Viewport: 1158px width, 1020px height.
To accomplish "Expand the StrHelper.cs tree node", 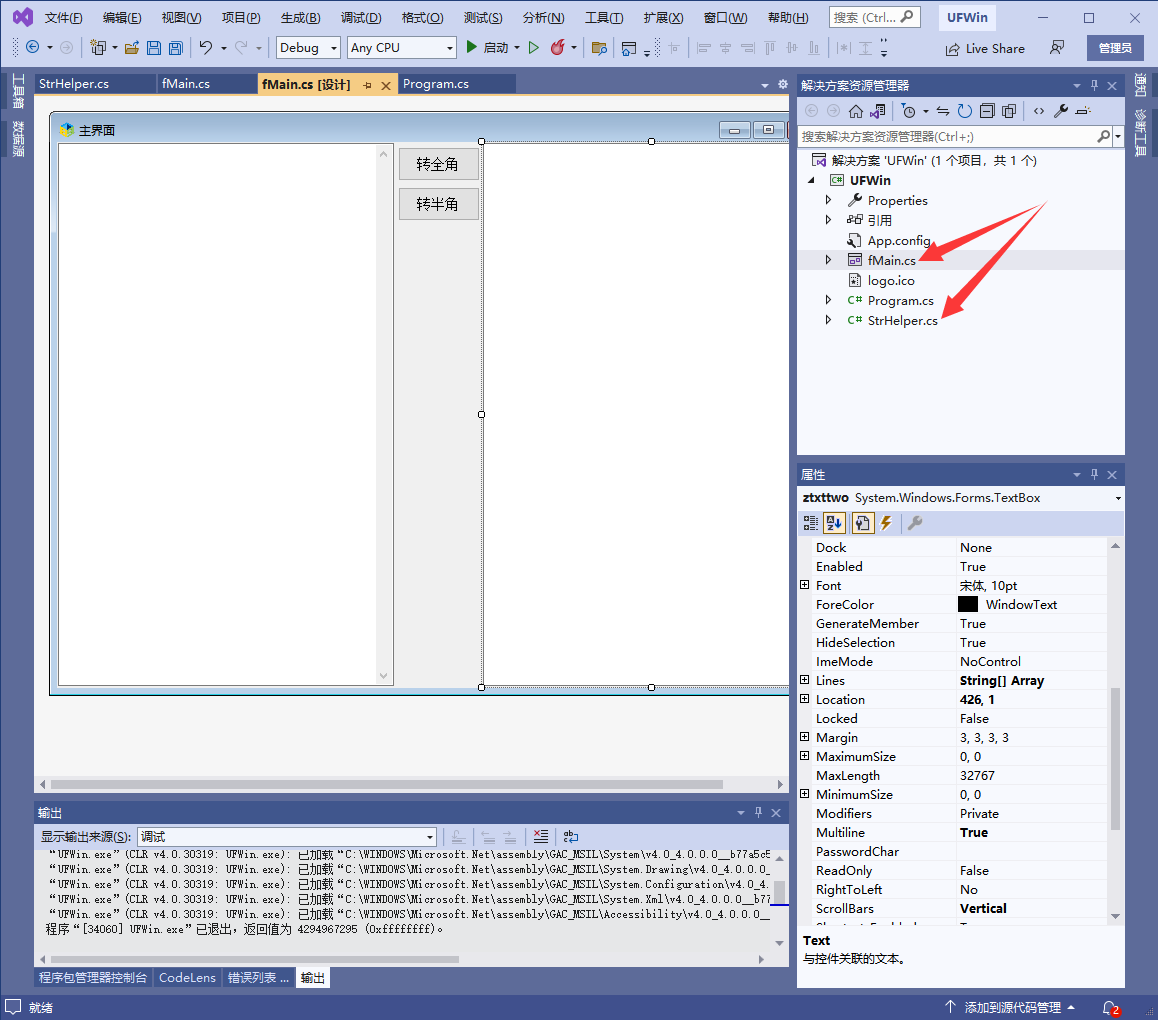I will pyautogui.click(x=828, y=320).
